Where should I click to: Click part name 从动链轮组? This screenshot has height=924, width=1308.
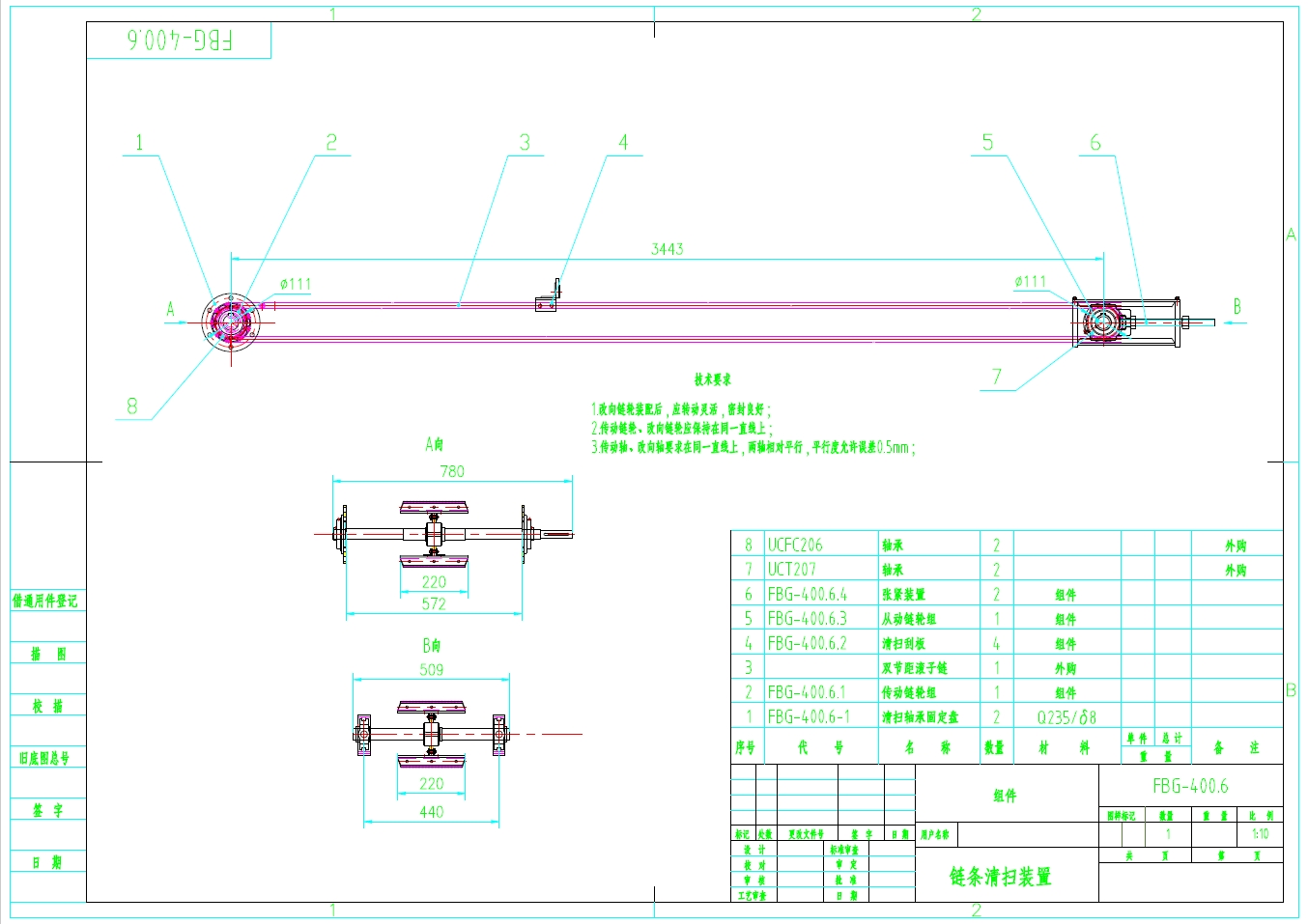[x=908, y=619]
